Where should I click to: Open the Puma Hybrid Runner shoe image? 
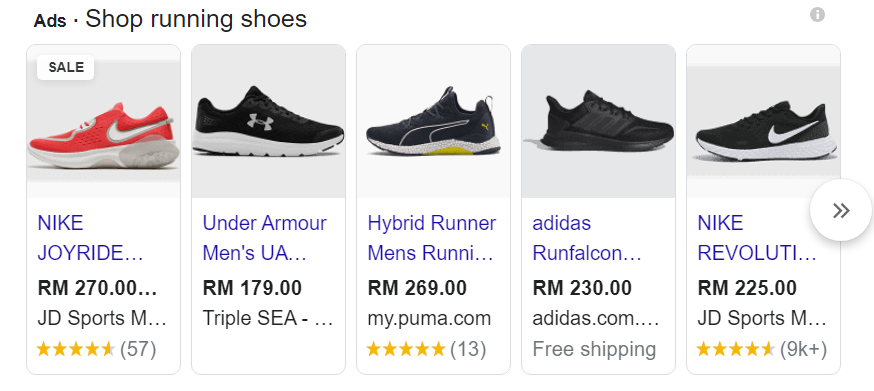click(x=434, y=121)
